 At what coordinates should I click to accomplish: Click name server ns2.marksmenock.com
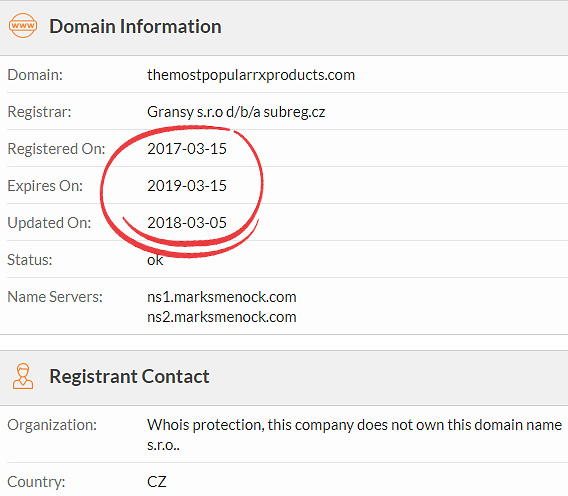(222, 317)
